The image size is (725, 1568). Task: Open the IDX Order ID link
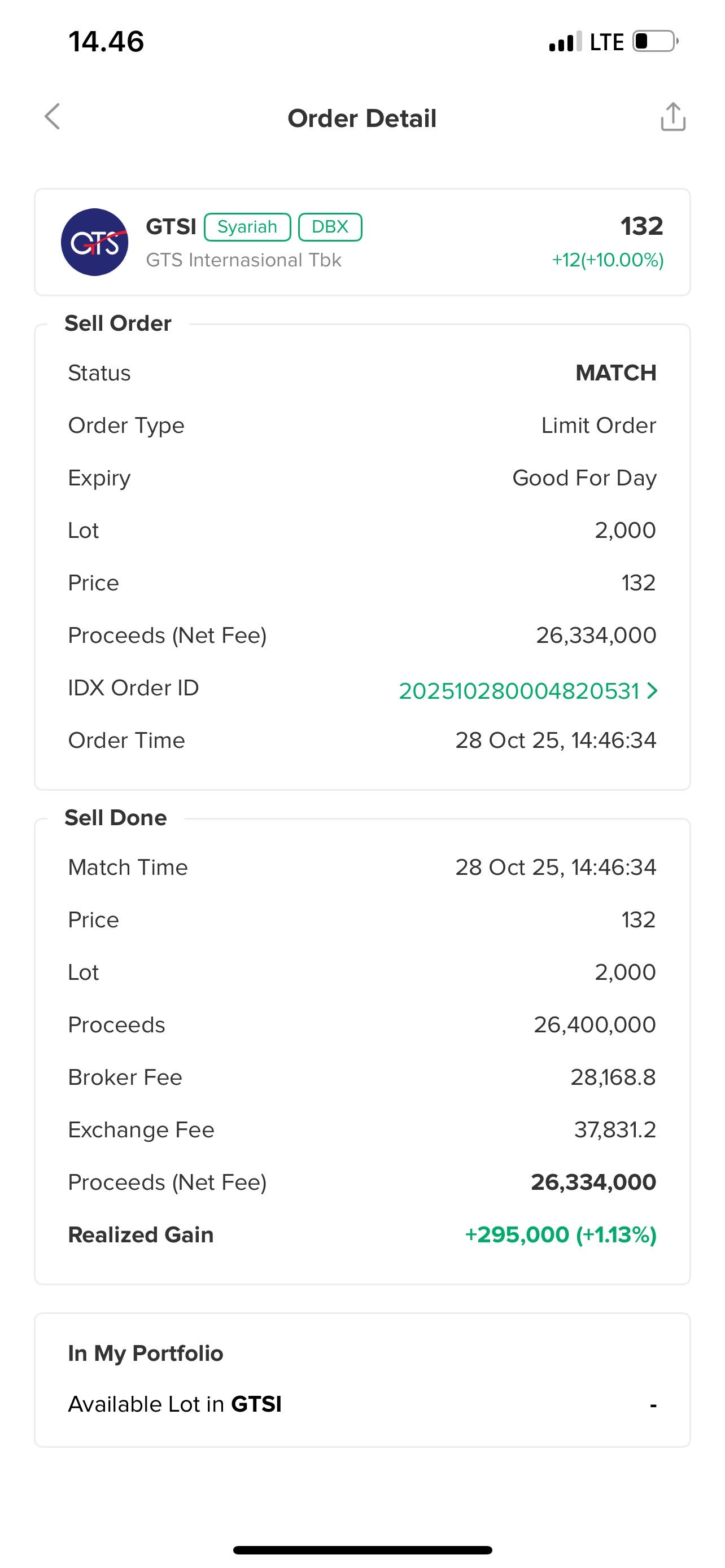tap(519, 691)
